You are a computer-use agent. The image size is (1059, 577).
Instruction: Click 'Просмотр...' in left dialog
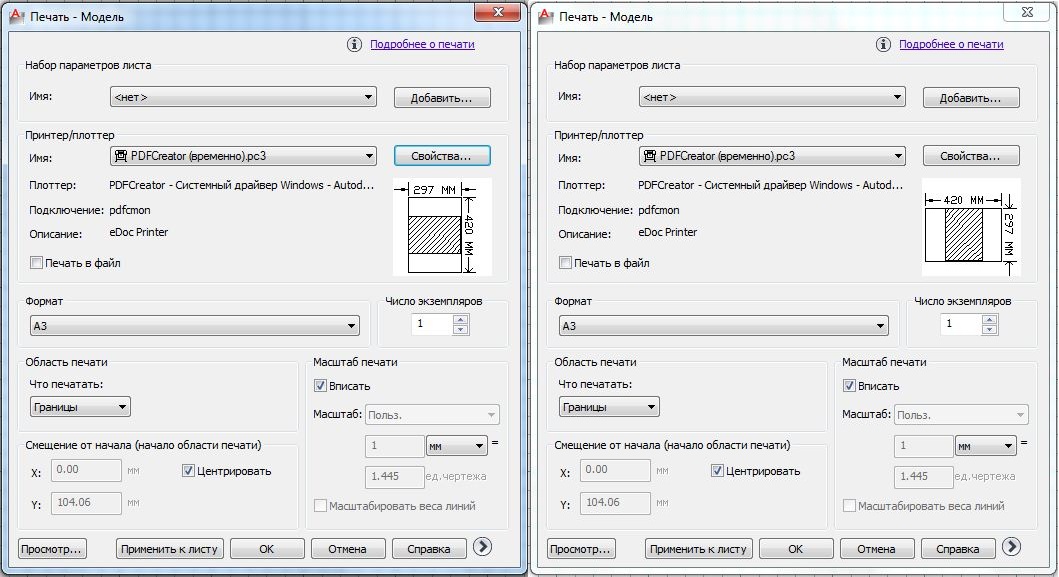point(52,549)
